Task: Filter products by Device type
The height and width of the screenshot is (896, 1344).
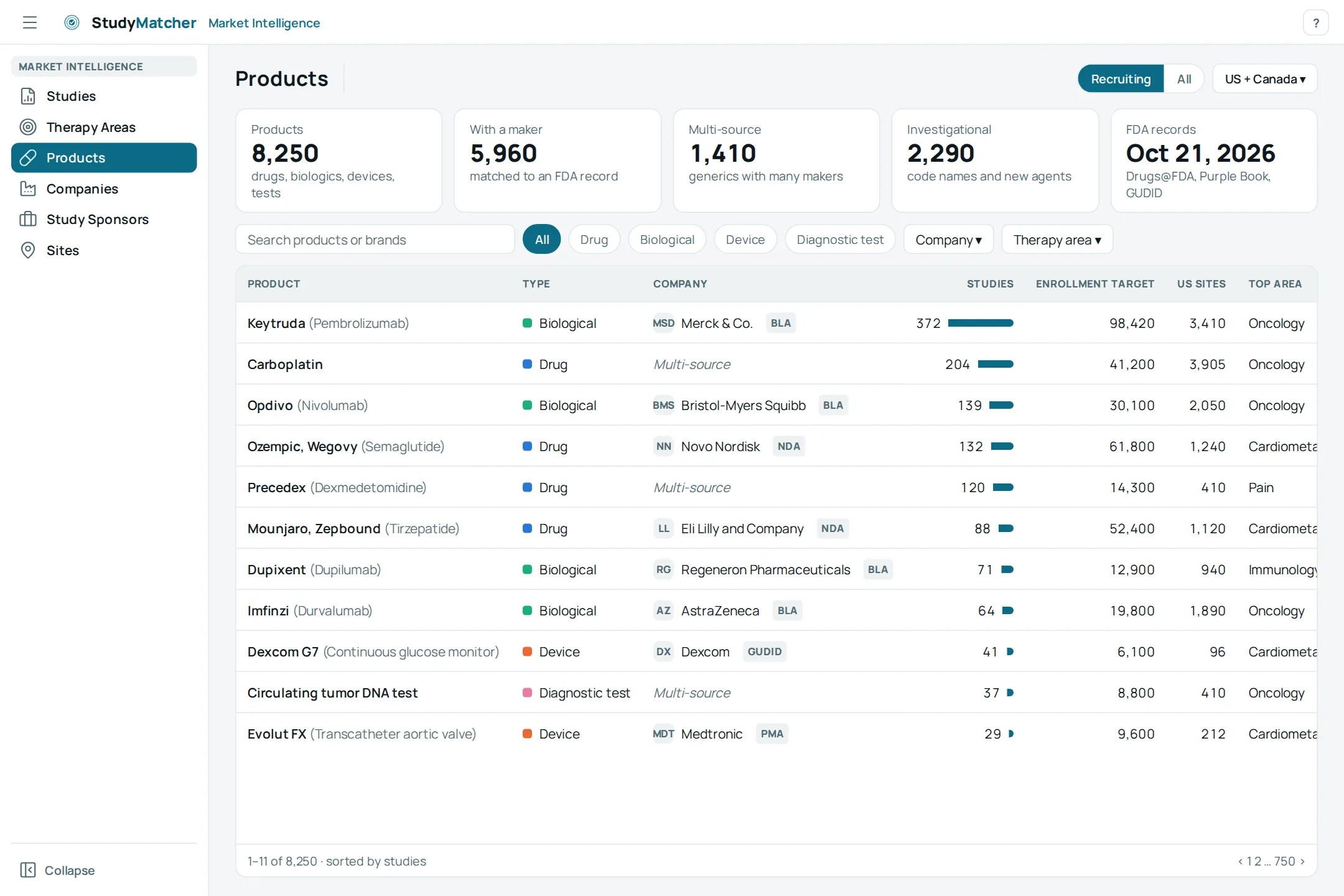Action: pyautogui.click(x=745, y=240)
